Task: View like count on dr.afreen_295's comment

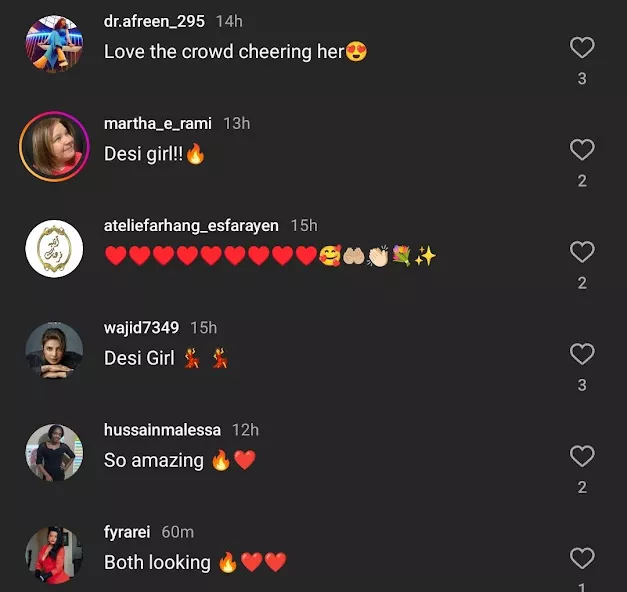Action: [581, 79]
